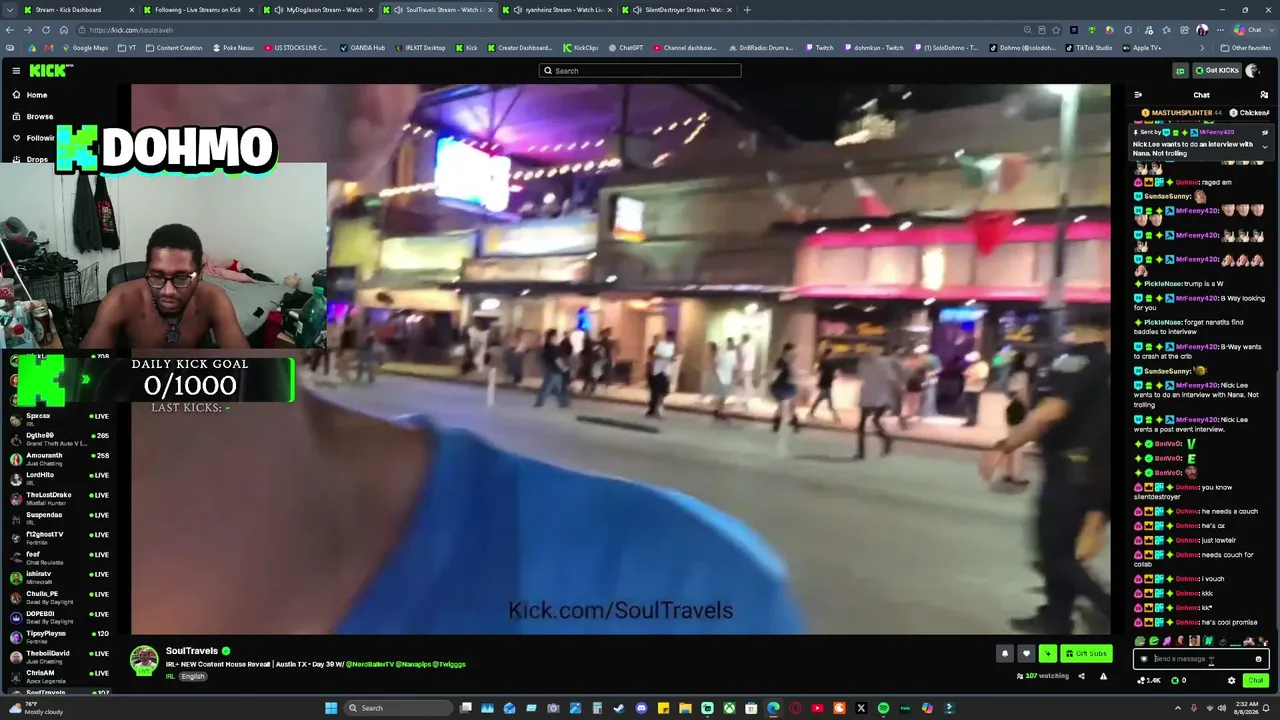This screenshot has width=1280, height=720.
Task: Open Copilot Chat in browser toolbar
Action: point(1248,30)
